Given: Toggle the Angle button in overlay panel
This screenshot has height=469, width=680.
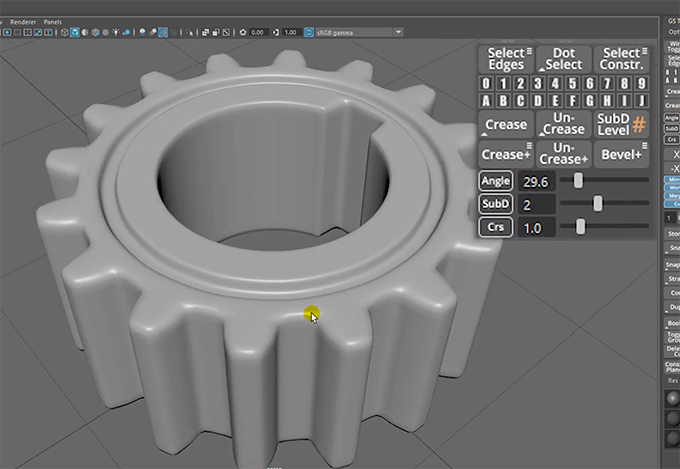Looking at the screenshot, I should 496,181.
